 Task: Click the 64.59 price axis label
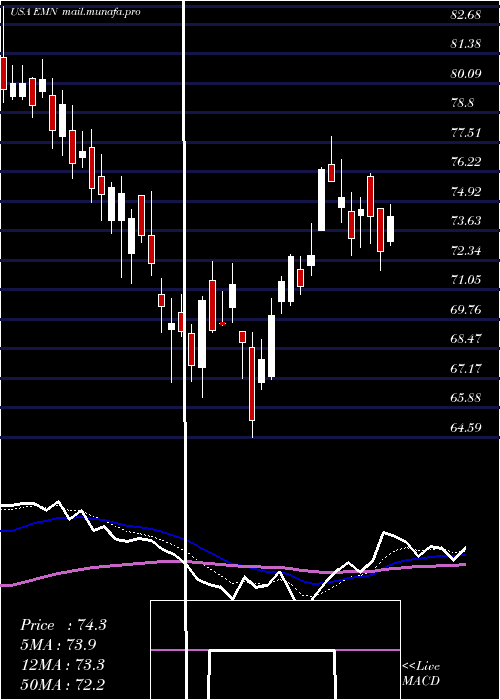(x=466, y=428)
